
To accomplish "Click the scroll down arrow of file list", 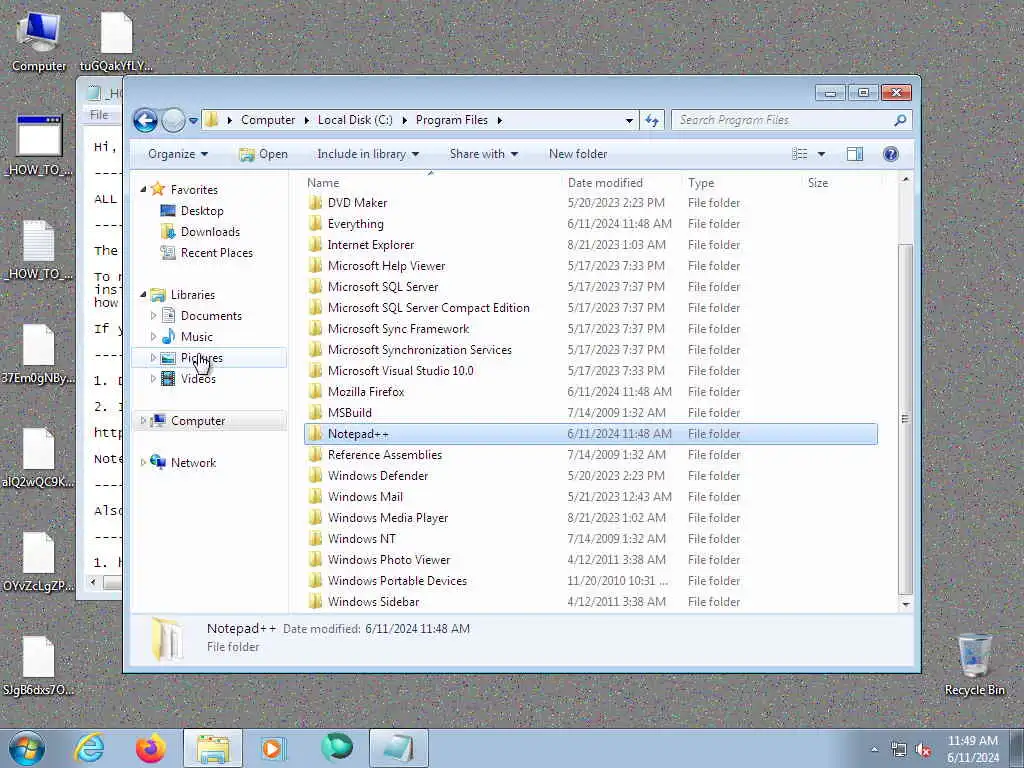I will tap(905, 604).
